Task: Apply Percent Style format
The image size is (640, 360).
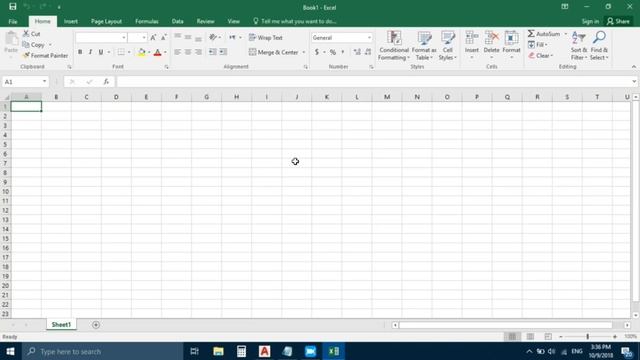Action: point(333,52)
